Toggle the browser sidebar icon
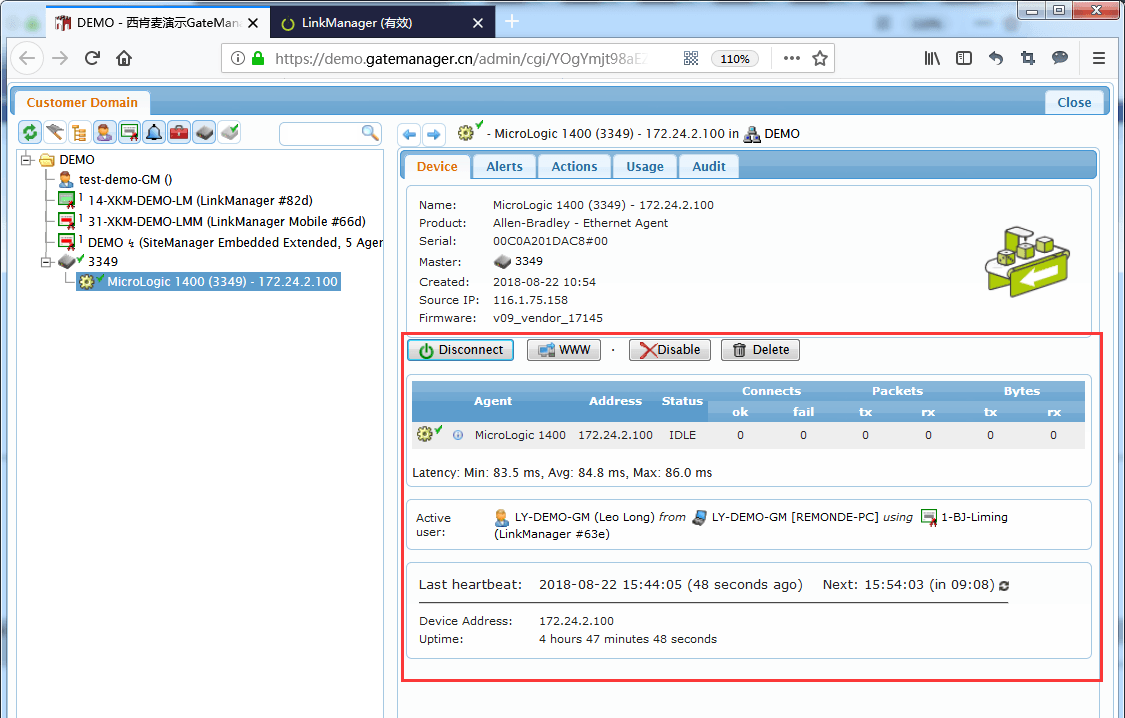Screen dimensions: 1125x718 pos(964,58)
